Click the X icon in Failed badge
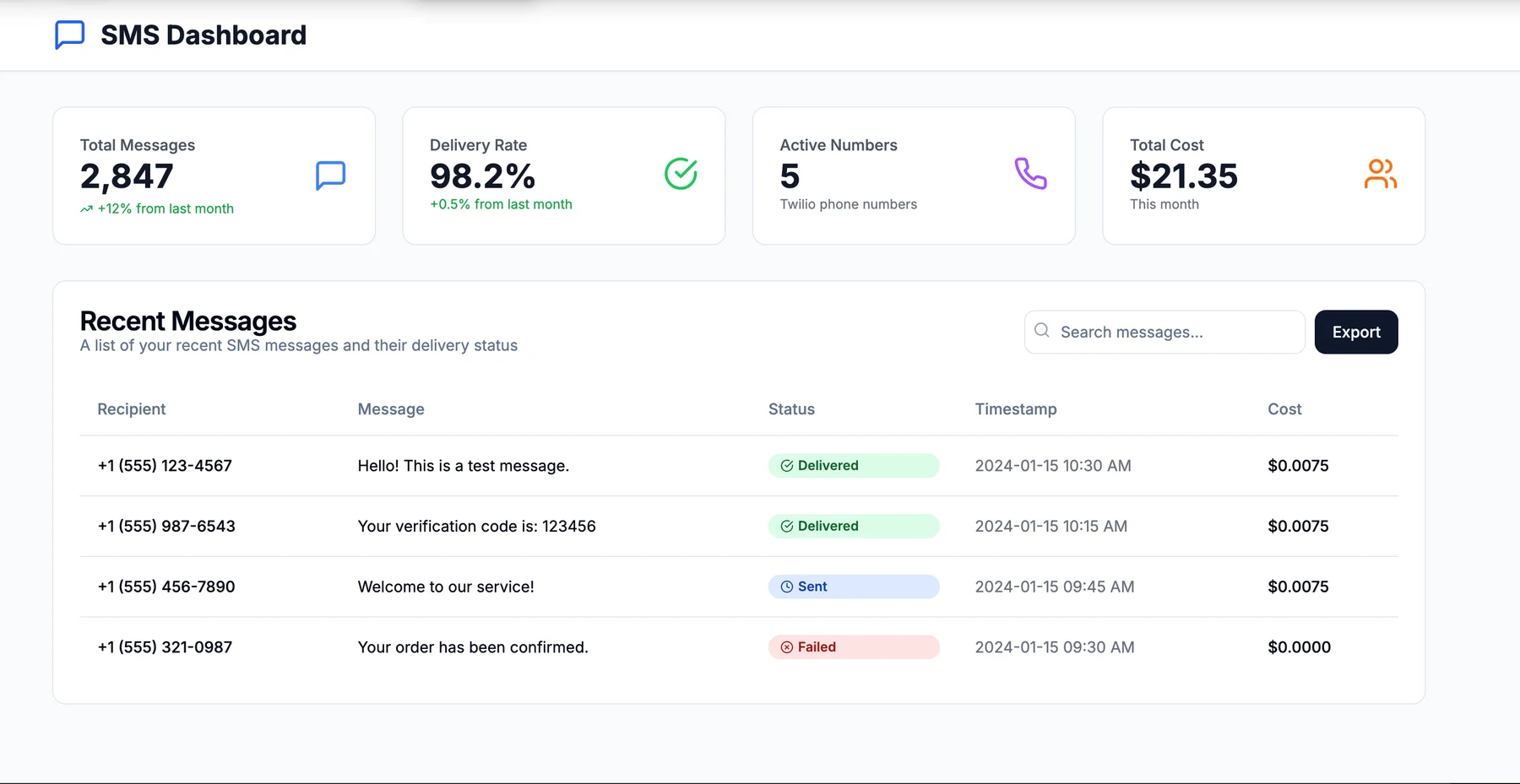Image resolution: width=1520 pixels, height=784 pixels. pyautogui.click(x=786, y=647)
